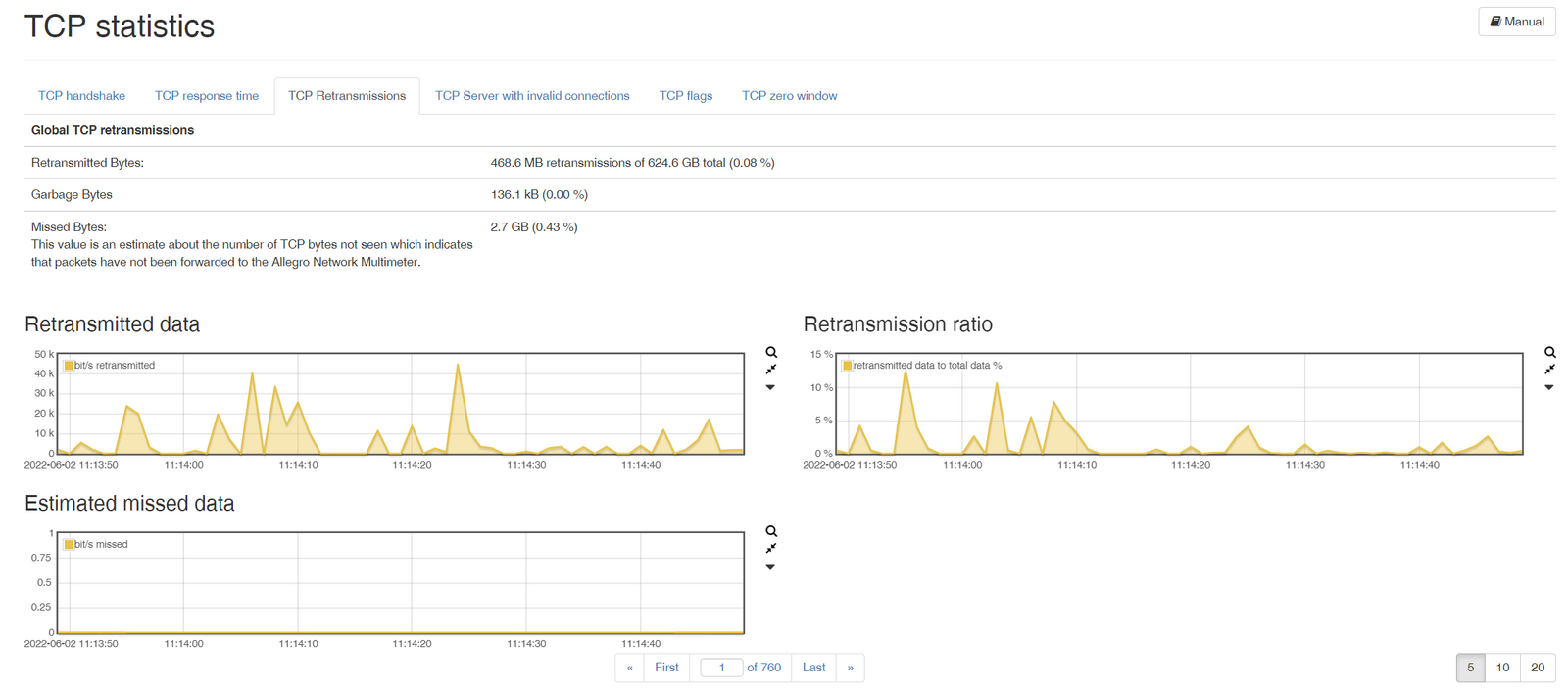1568x695 pixels.
Task: Click the zoom magnifier on Estimated missed data graph
Action: pyautogui.click(x=771, y=531)
